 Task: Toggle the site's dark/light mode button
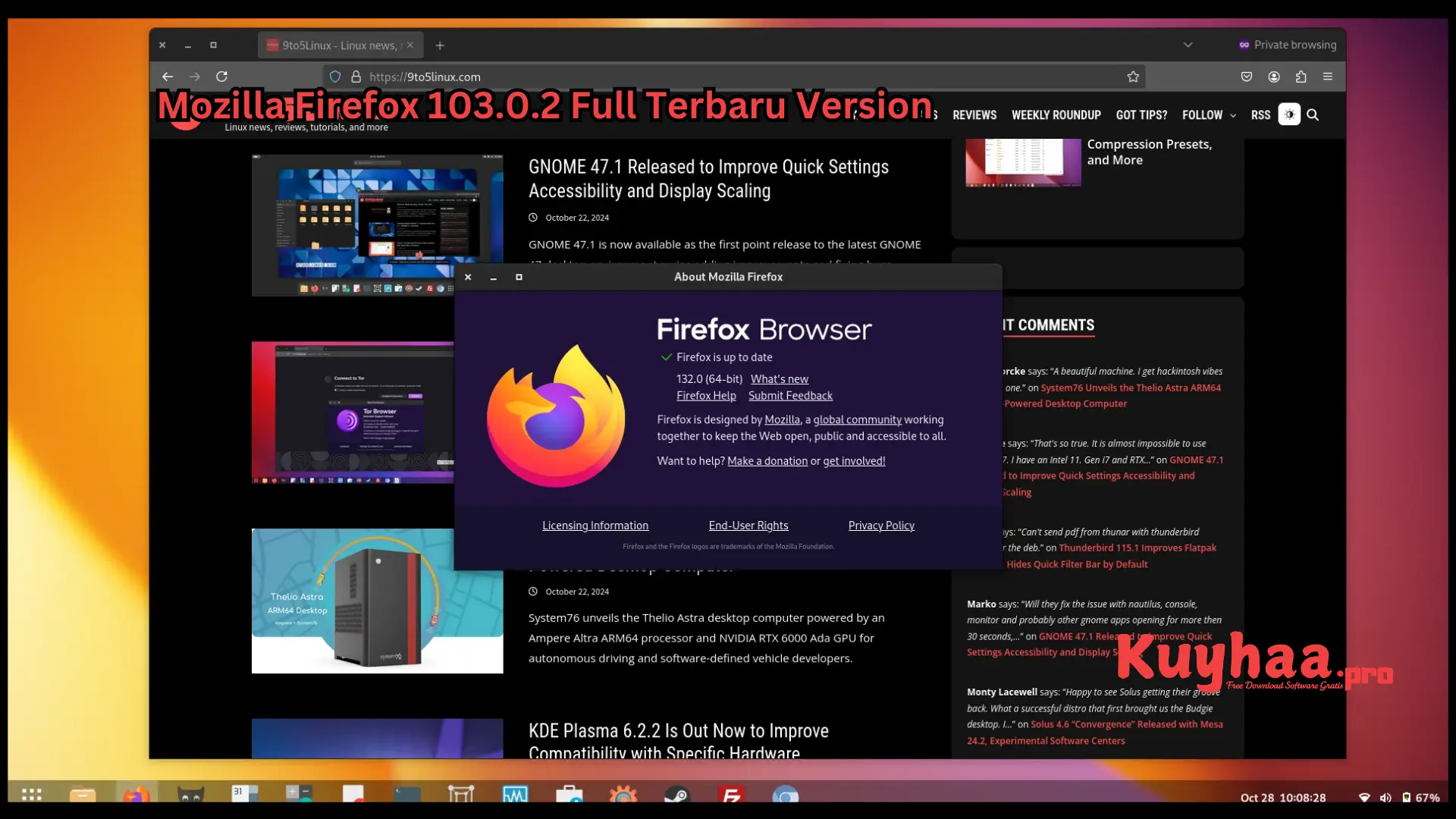1289,115
